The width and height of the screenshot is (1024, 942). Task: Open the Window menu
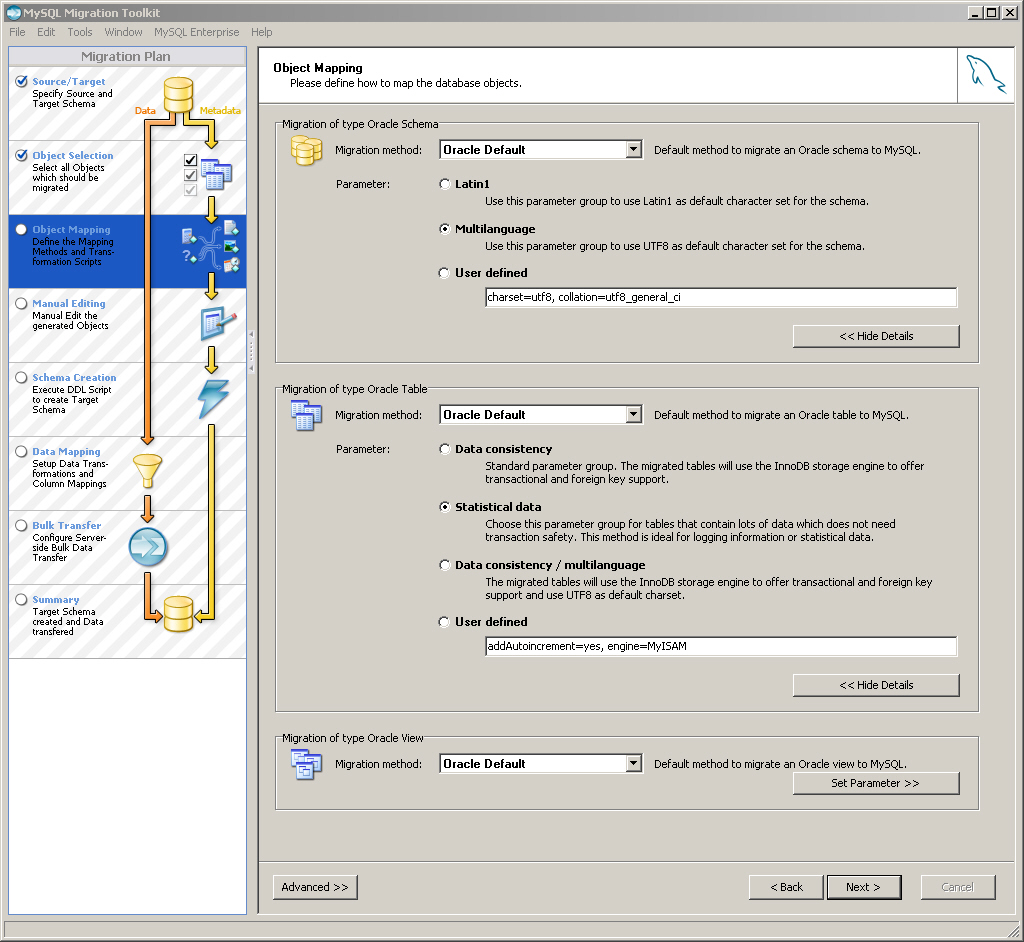click(x=123, y=32)
